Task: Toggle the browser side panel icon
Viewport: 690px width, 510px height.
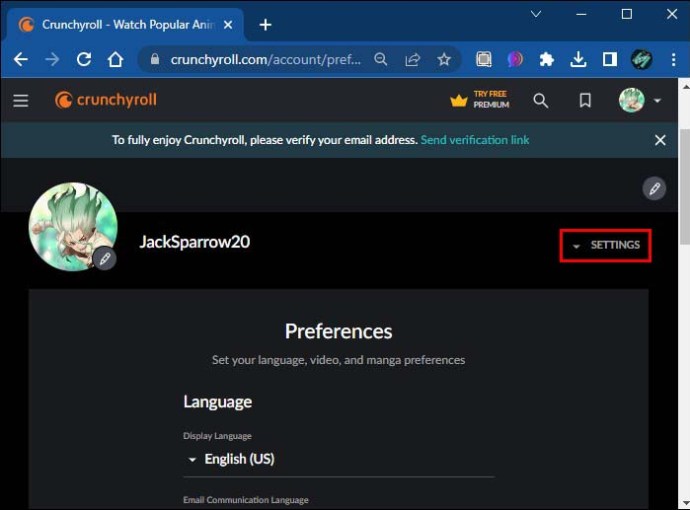Action: pyautogui.click(x=609, y=59)
